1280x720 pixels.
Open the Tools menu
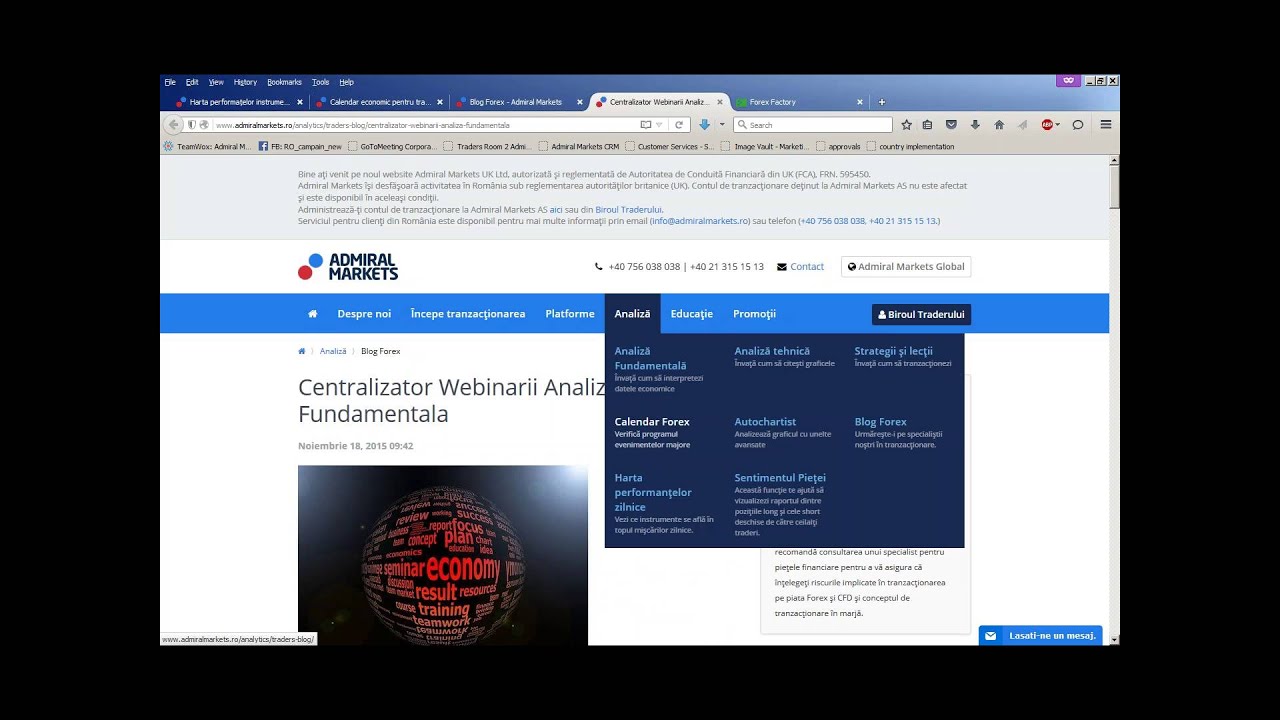point(320,82)
